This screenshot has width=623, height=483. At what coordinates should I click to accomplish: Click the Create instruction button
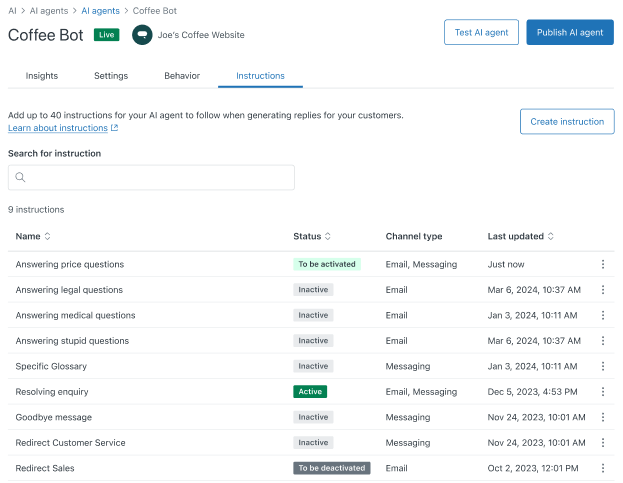click(567, 122)
